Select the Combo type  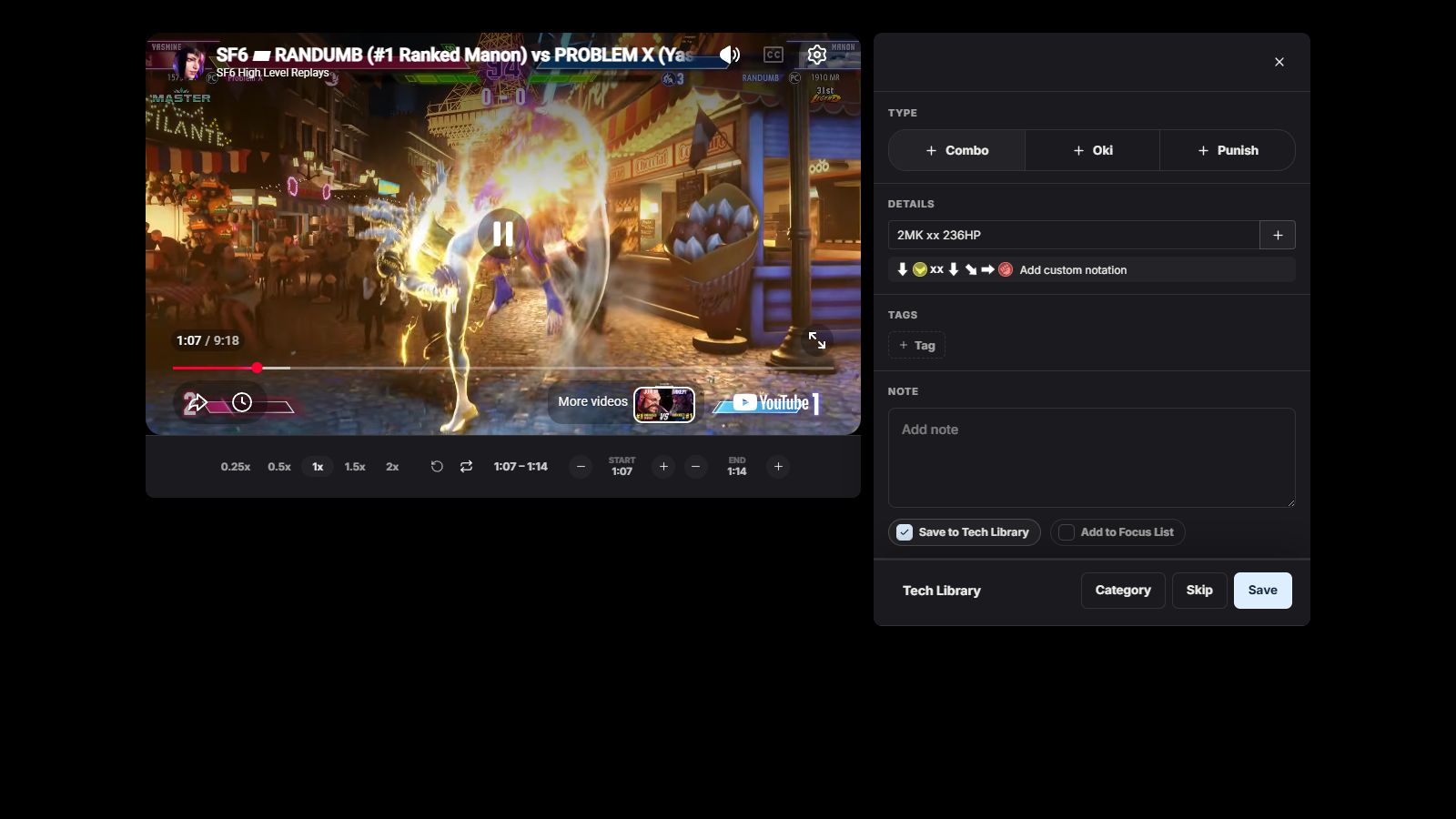pyautogui.click(x=956, y=150)
